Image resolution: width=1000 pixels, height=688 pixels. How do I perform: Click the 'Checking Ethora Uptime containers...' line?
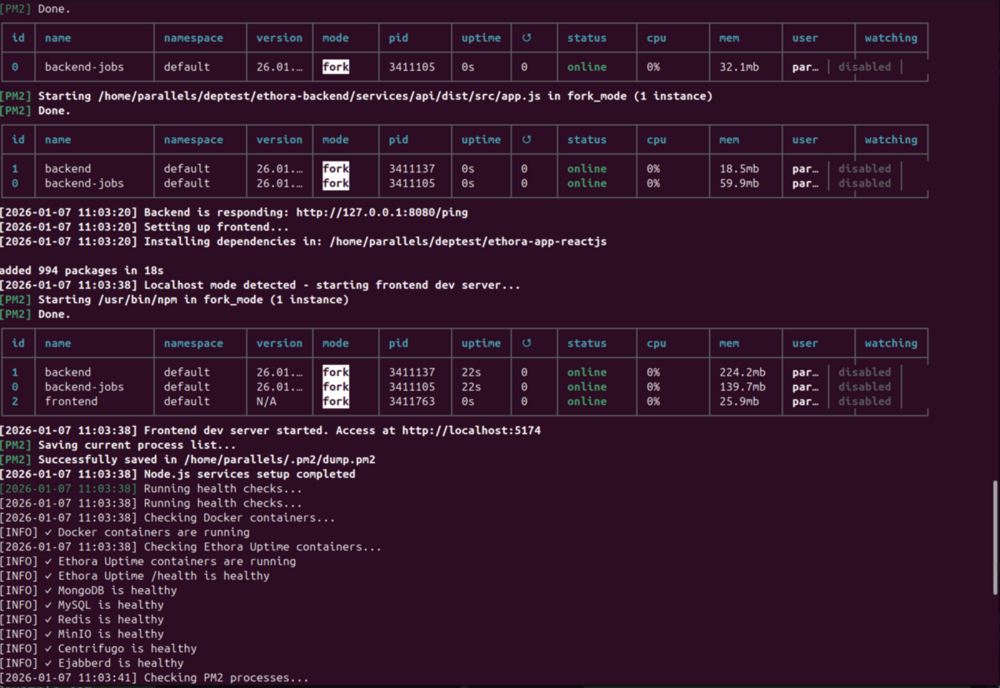191,547
